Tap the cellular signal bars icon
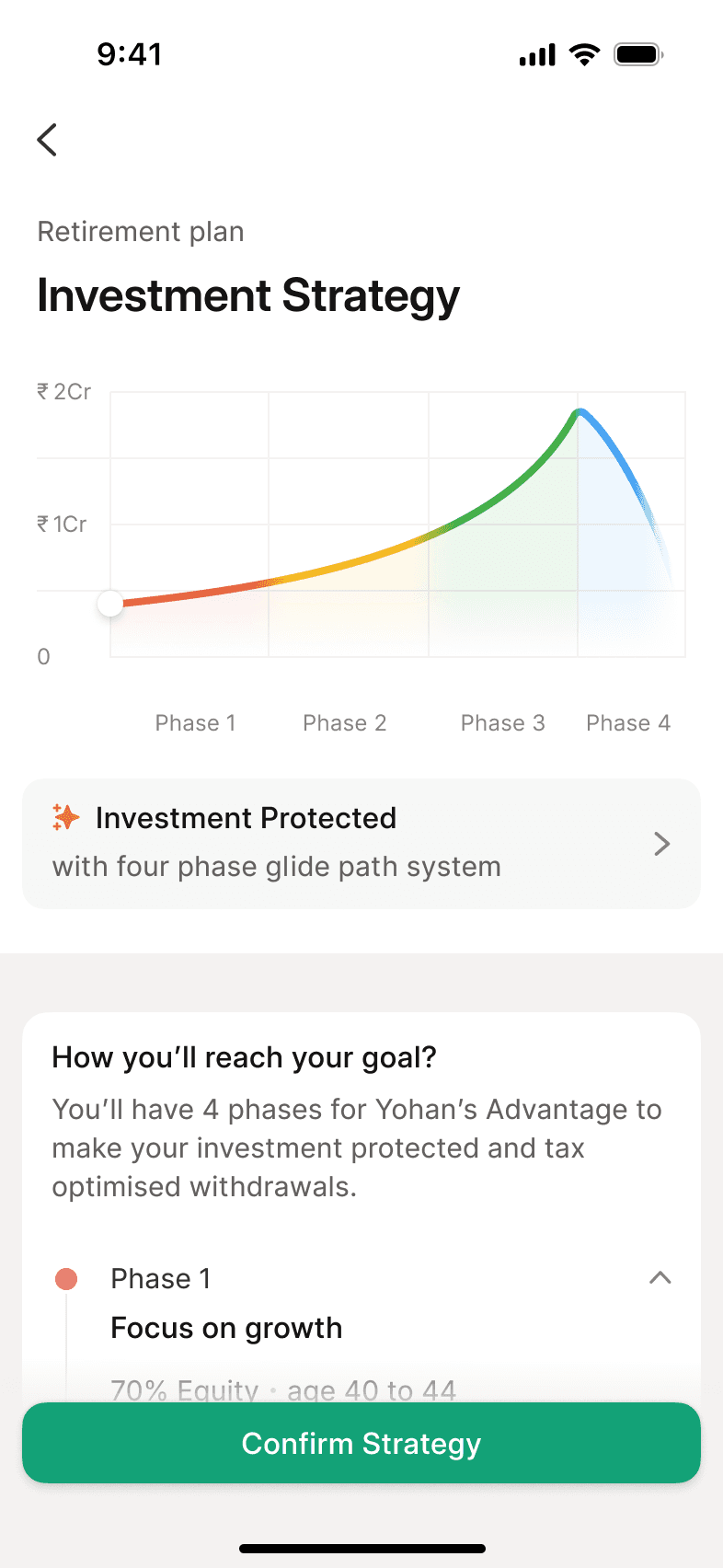The height and width of the screenshot is (1568, 723). coord(537,55)
